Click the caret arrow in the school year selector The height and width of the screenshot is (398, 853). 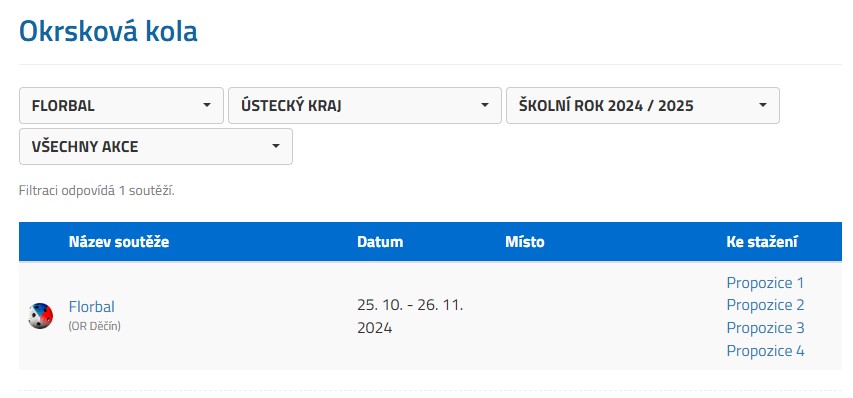[x=763, y=105]
